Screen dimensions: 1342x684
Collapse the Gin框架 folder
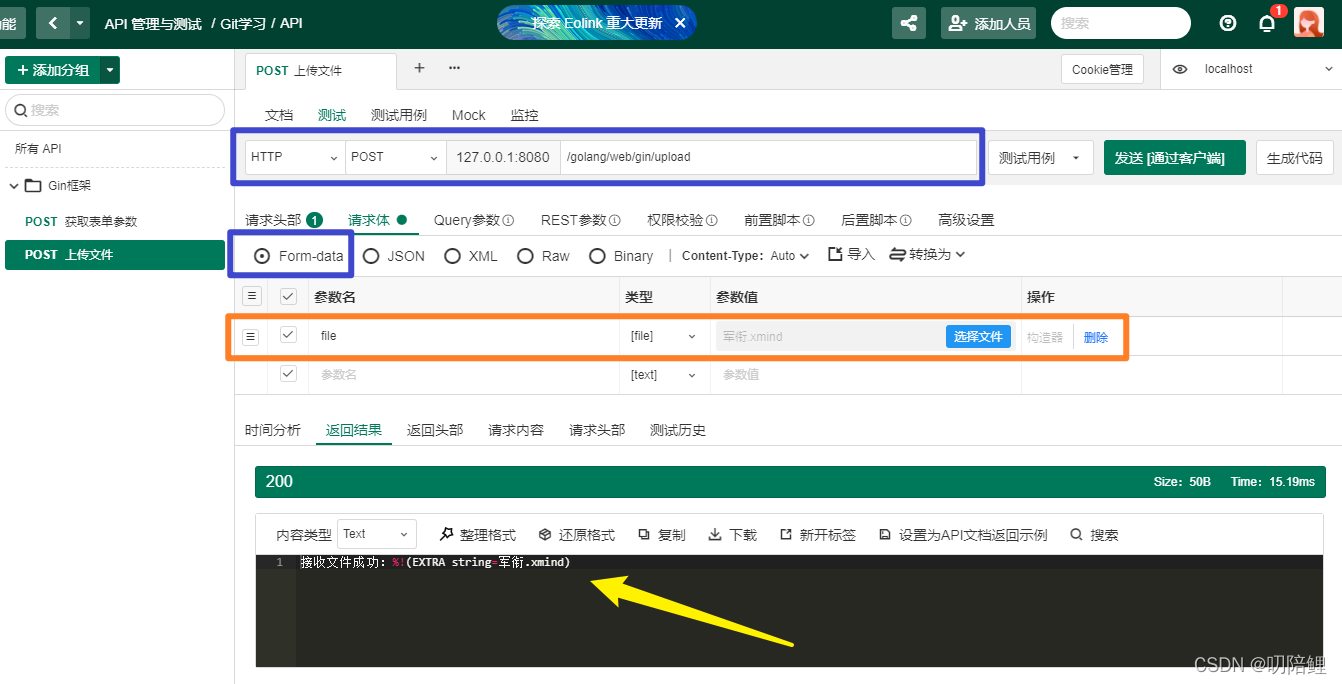point(14,185)
